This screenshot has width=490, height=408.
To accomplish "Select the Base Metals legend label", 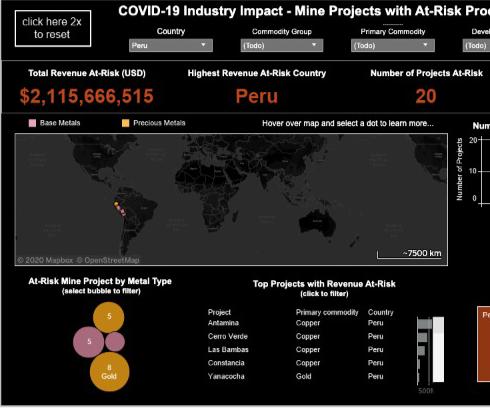I will [x=60, y=123].
